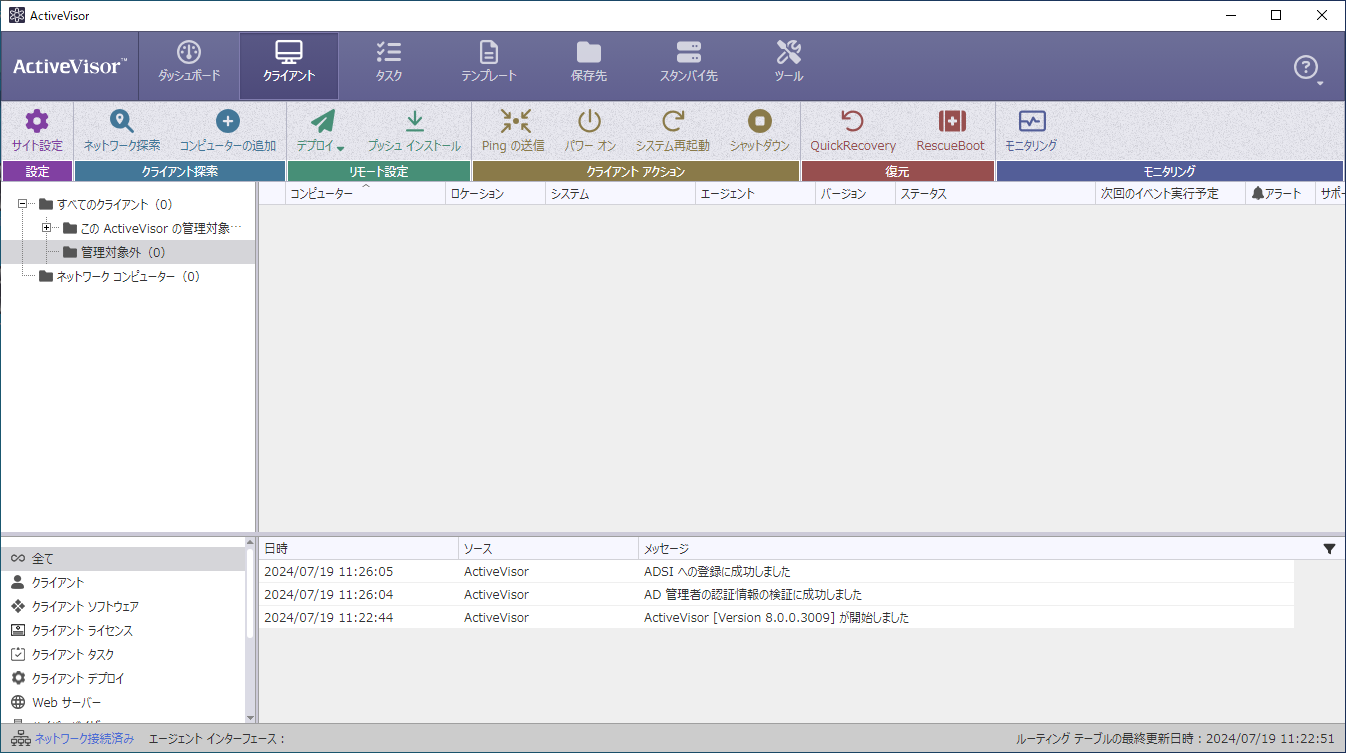Click the log filter funnel icon
Image resolution: width=1346 pixels, height=753 pixels.
point(1329,549)
